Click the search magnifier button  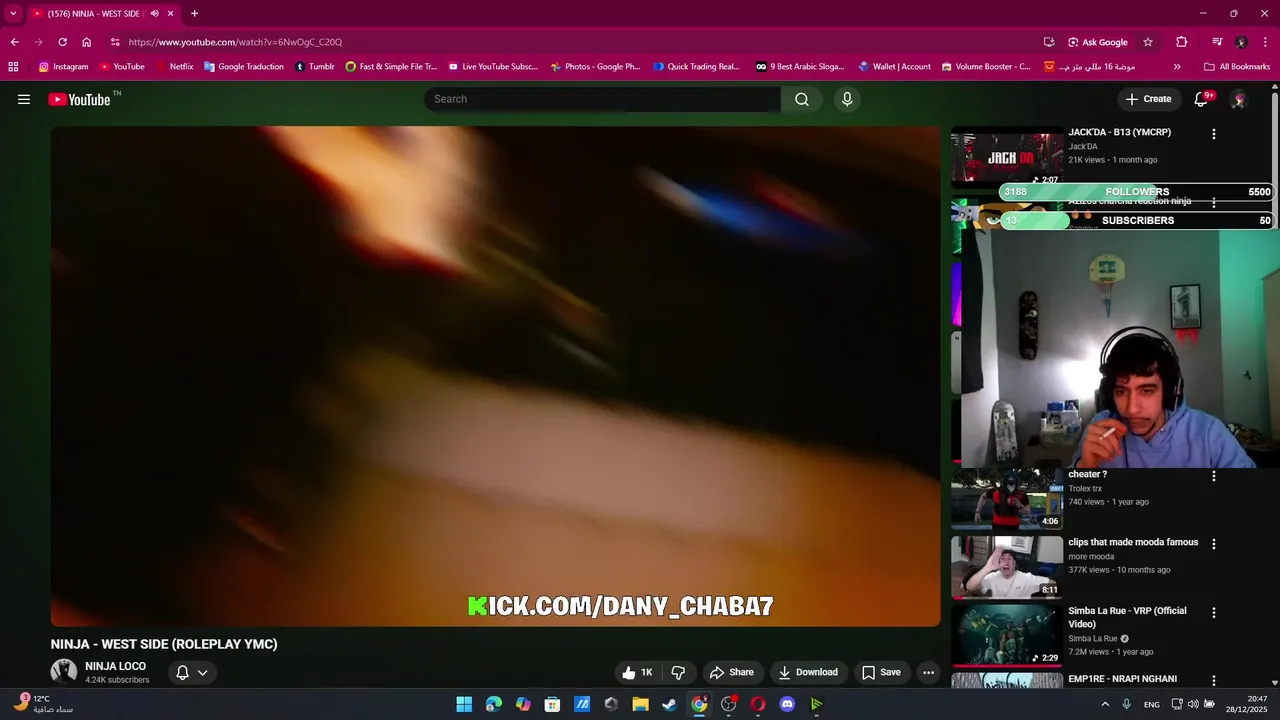pos(802,99)
